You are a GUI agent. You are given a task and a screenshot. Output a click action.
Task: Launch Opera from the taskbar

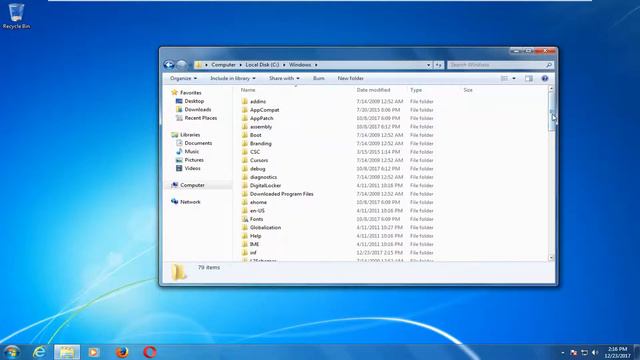click(149, 352)
